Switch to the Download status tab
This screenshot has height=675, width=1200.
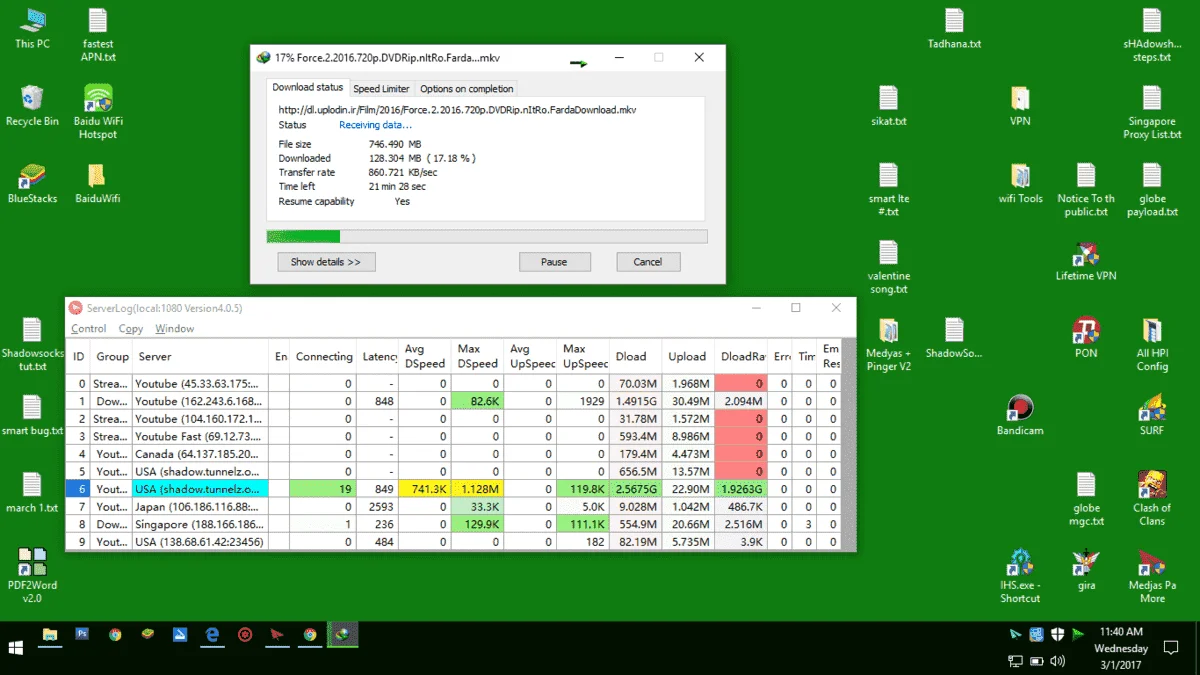click(x=308, y=87)
